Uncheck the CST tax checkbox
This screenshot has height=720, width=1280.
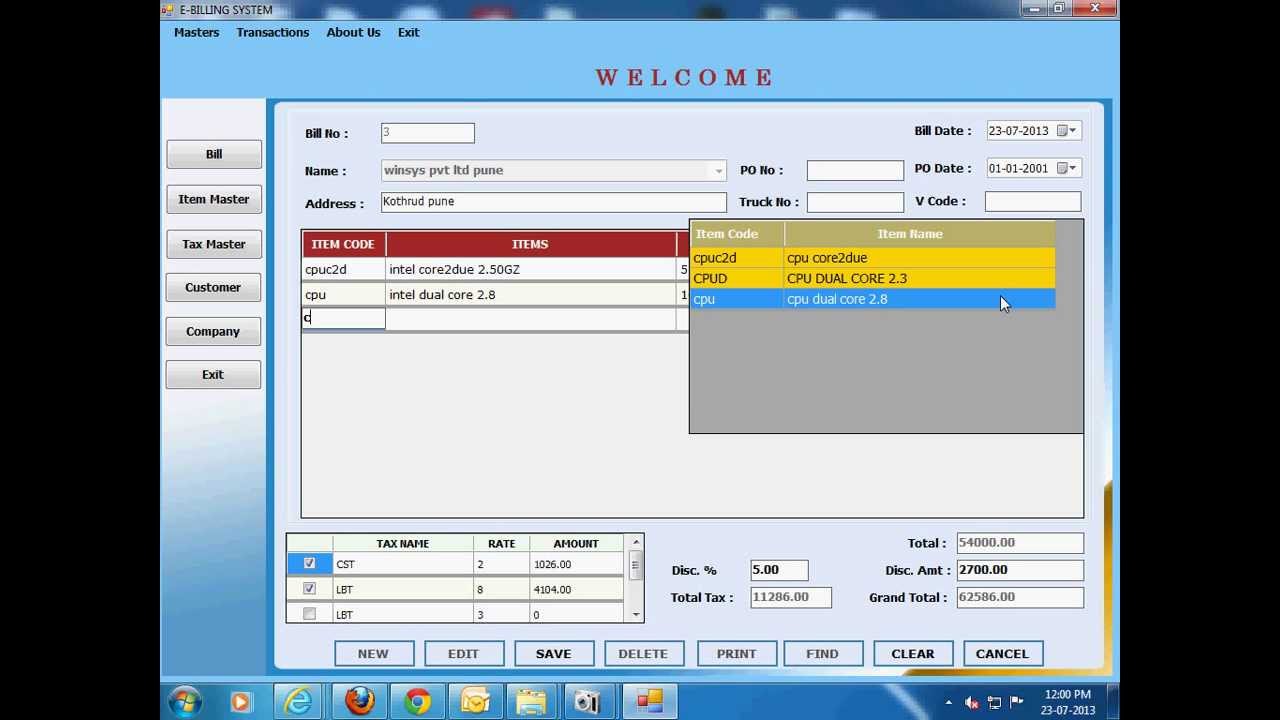[x=309, y=564]
